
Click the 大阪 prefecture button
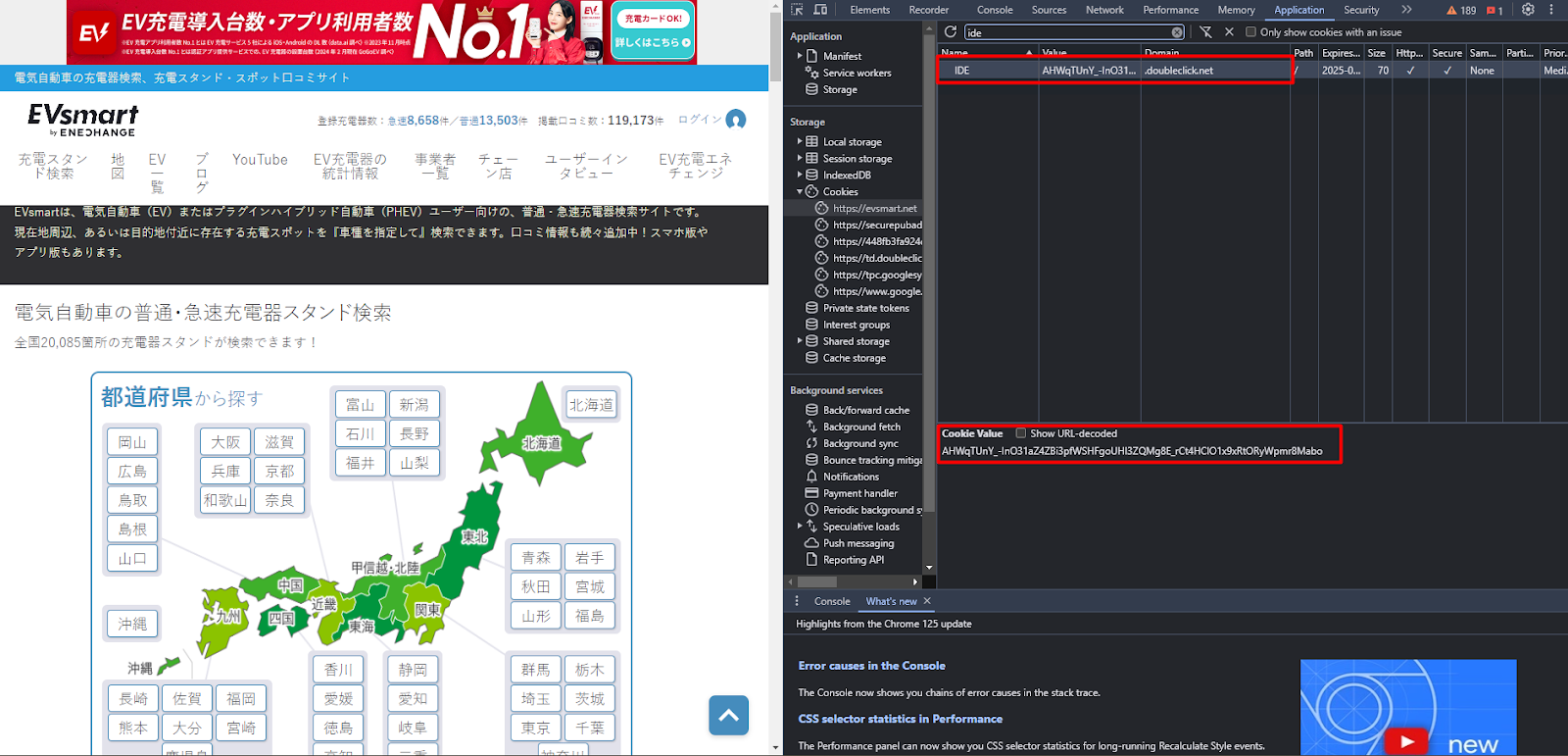tap(225, 442)
